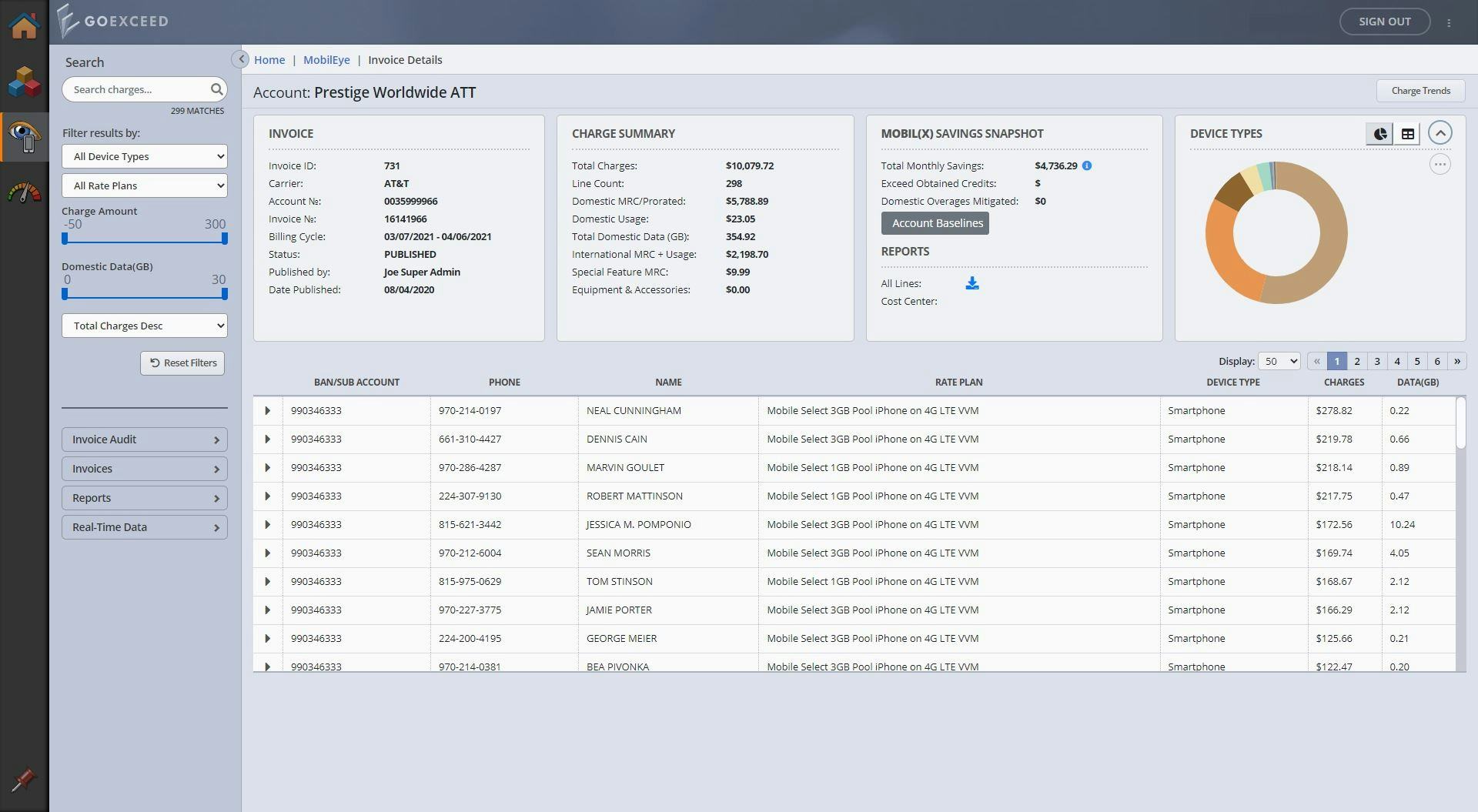Switch Device Types to pie chart view
Viewport: 1478px width, 812px height.
(1379, 134)
